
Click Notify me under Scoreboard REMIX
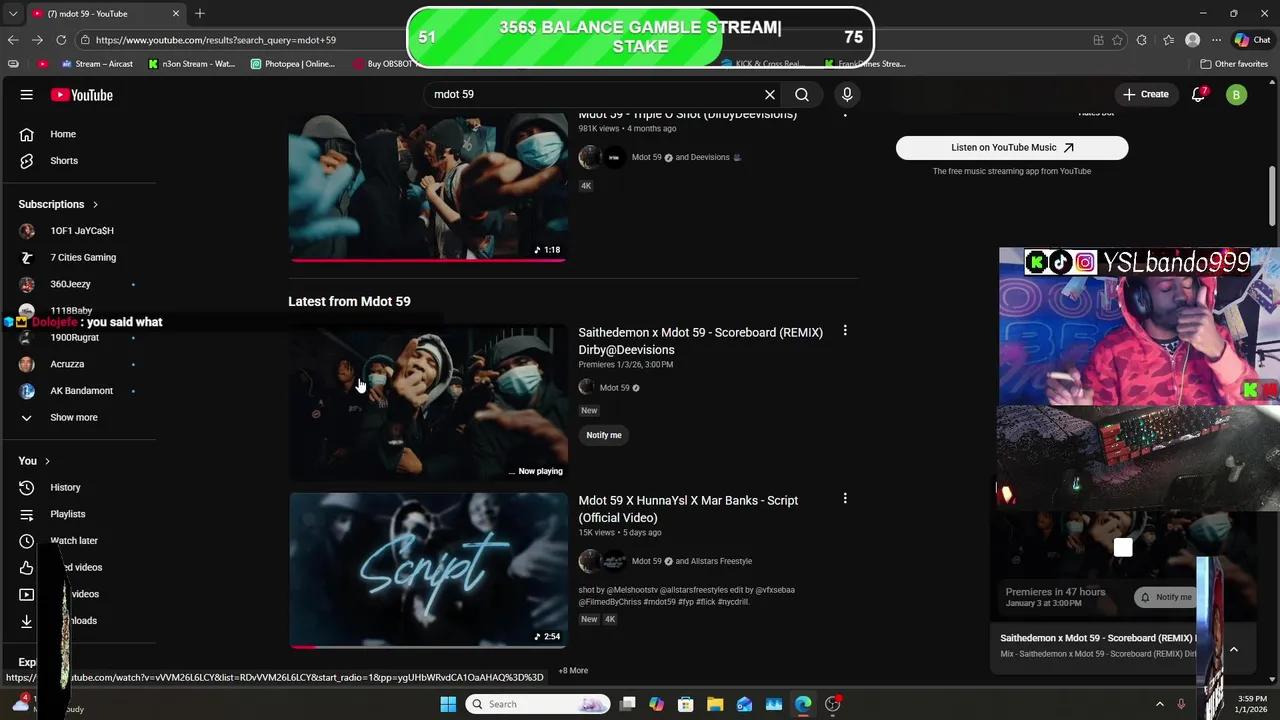pyautogui.click(x=604, y=435)
